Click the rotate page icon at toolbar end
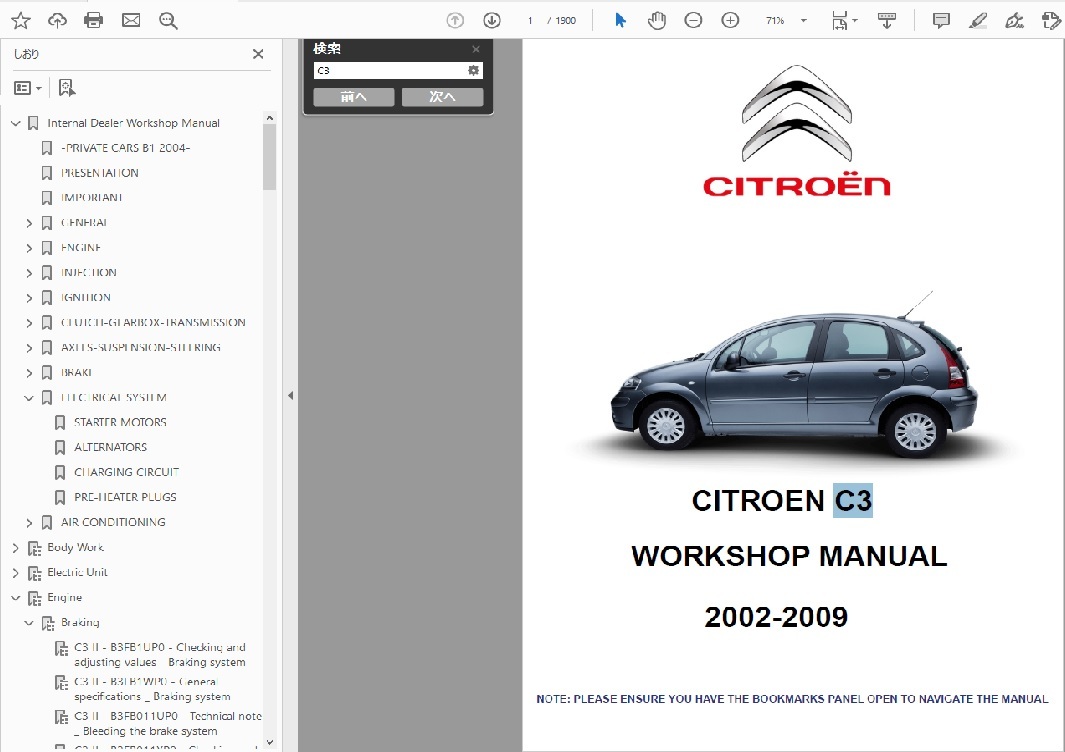The width and height of the screenshot is (1065, 752). [x=1051, y=20]
